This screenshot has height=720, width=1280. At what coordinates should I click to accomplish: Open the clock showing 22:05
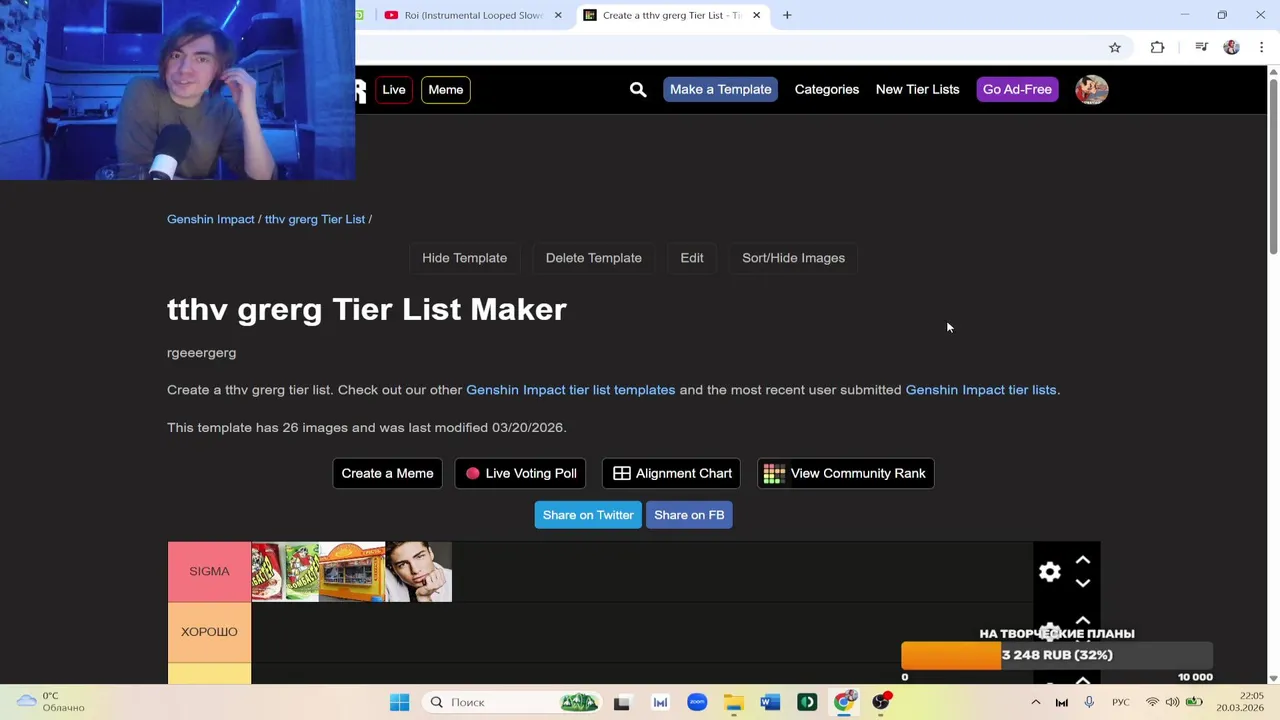1240,702
